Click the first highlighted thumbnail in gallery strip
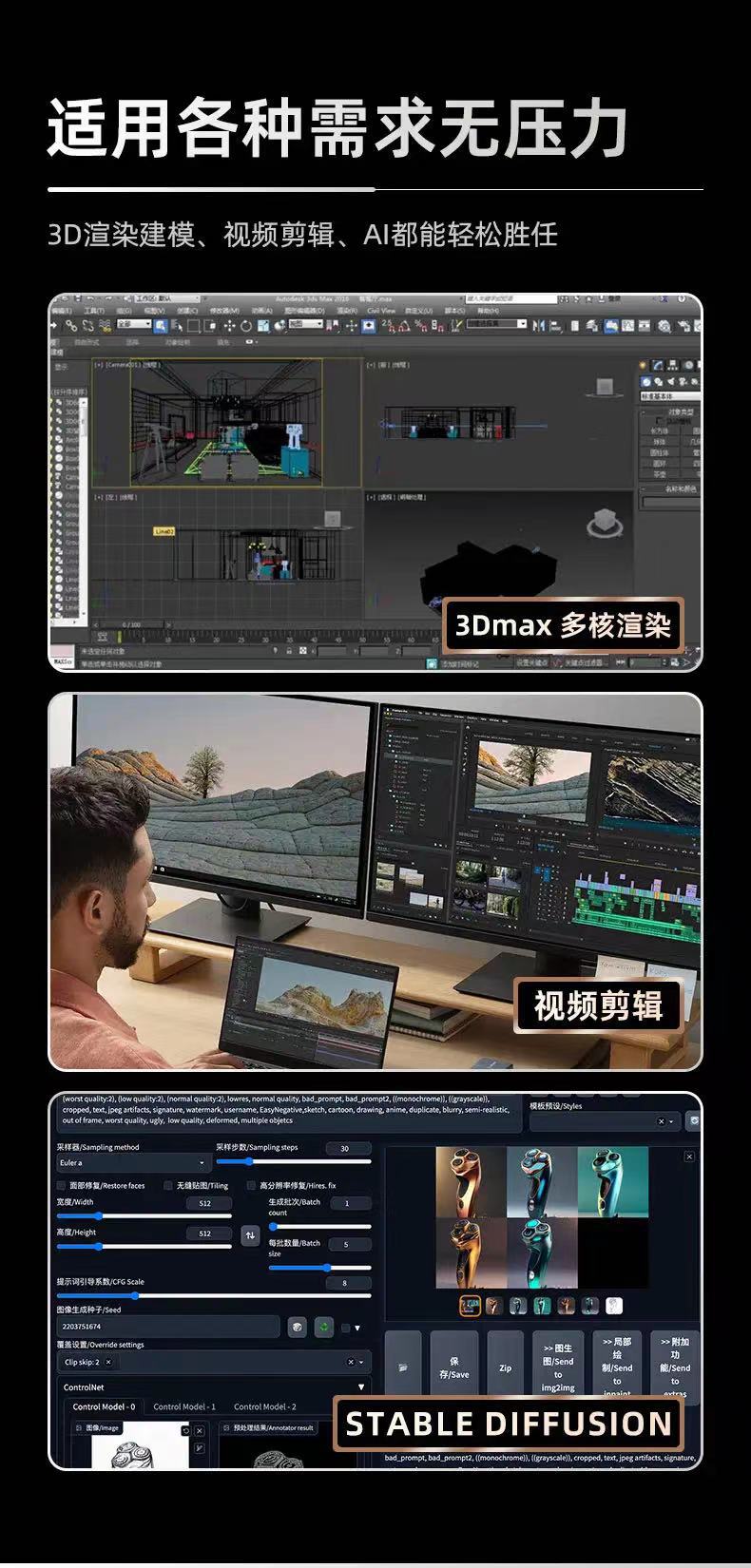This screenshot has width=751, height=1568. click(471, 1306)
